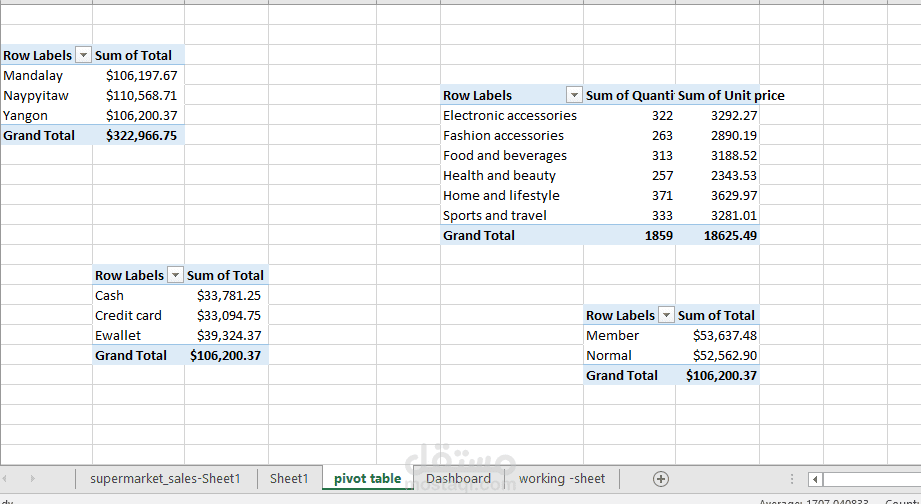Select quantity cell 322
This screenshot has height=504, width=921.
tap(630, 116)
